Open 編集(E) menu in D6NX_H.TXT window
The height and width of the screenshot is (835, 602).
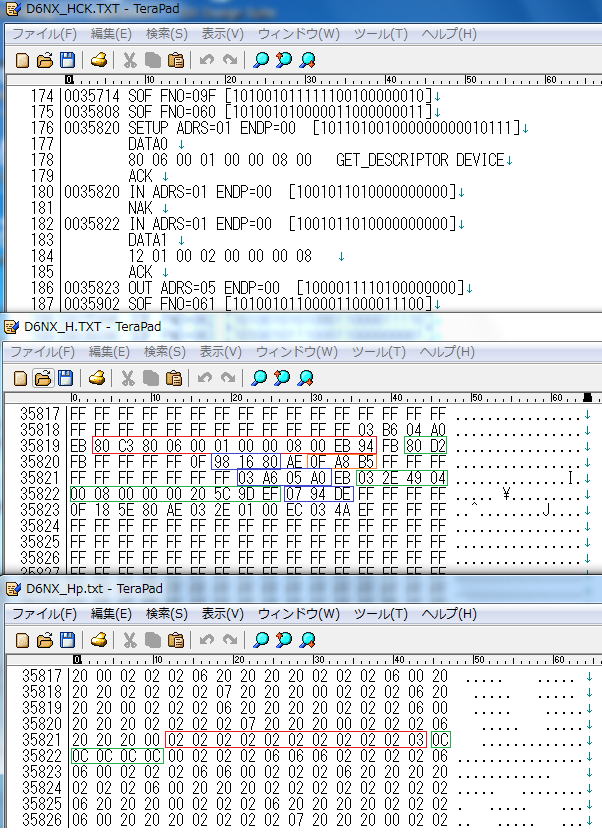click(110, 352)
